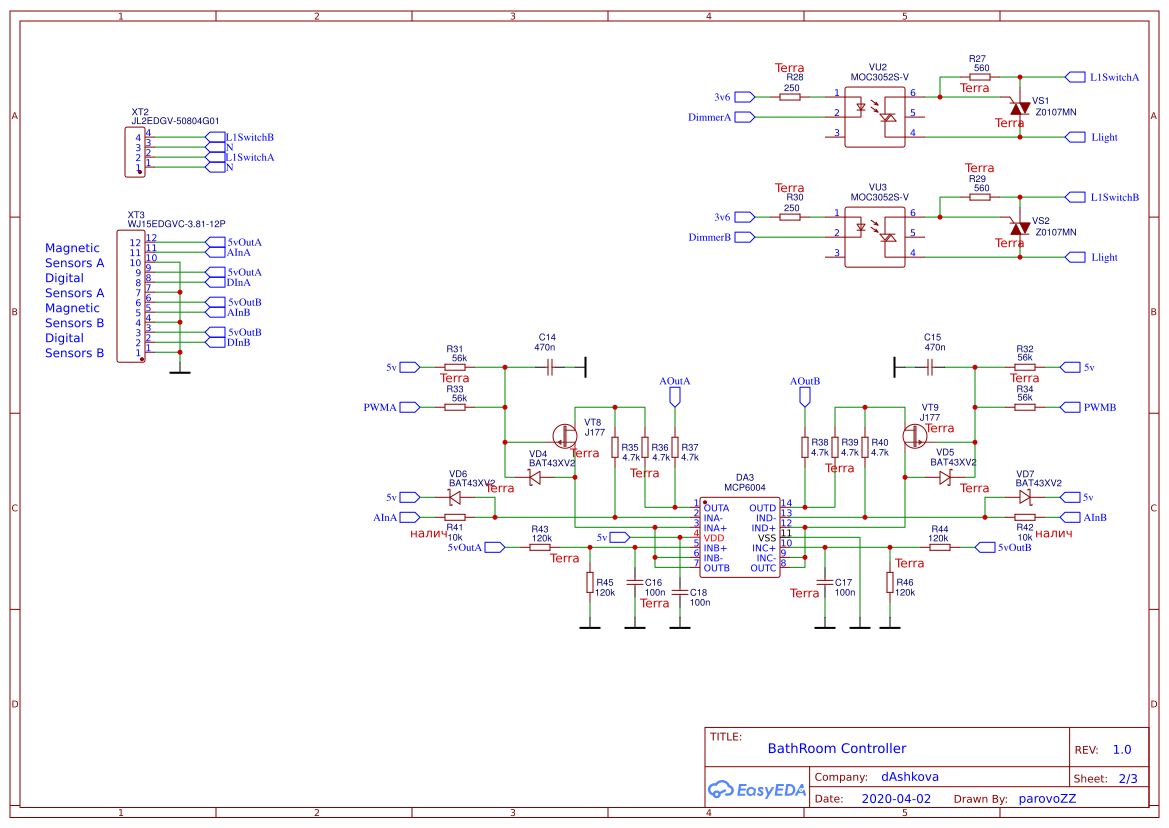Select resistor R27 560
The width and height of the screenshot is (1169, 828).
(x=980, y=76)
